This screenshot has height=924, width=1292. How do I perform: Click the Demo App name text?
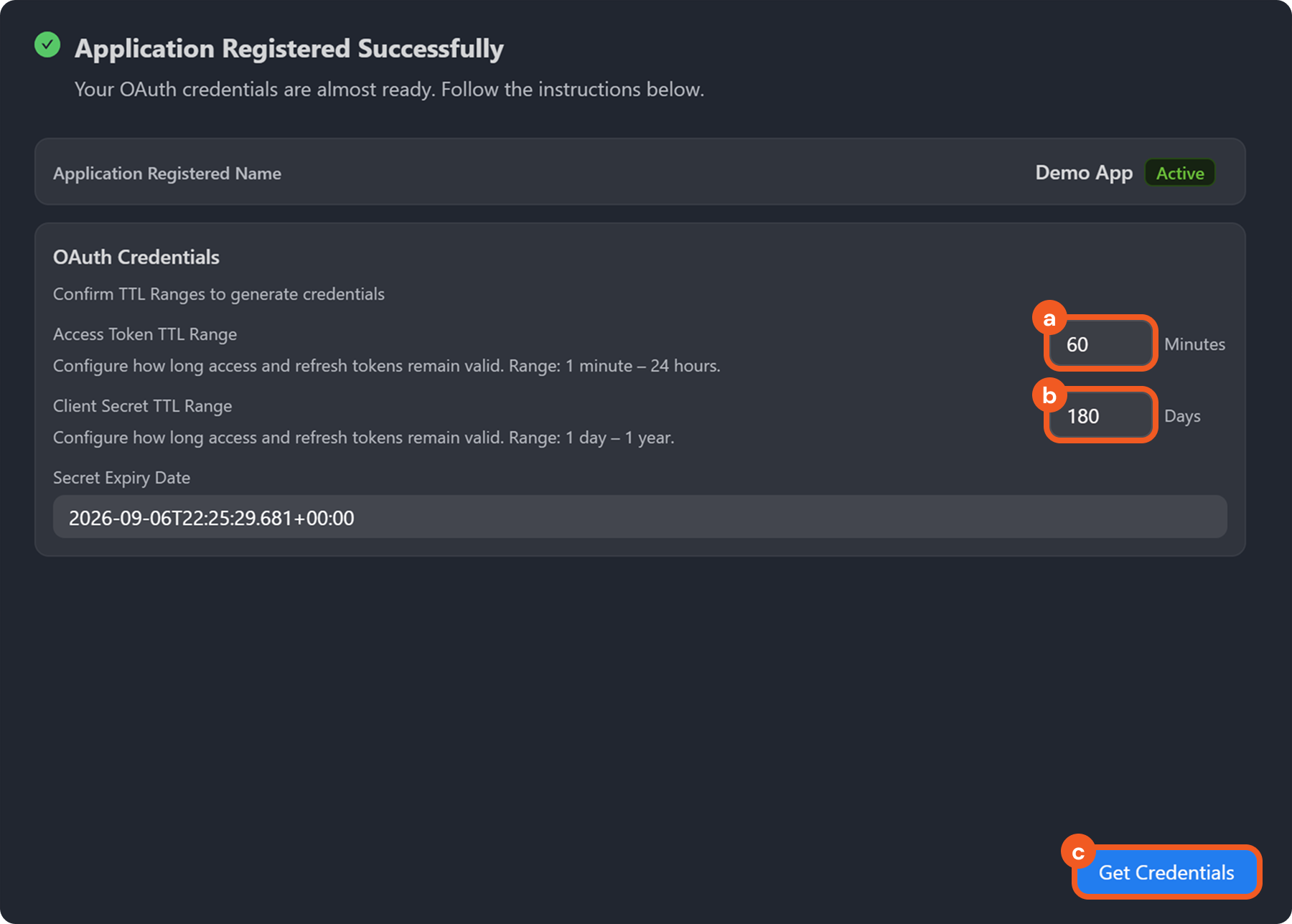pos(1083,173)
